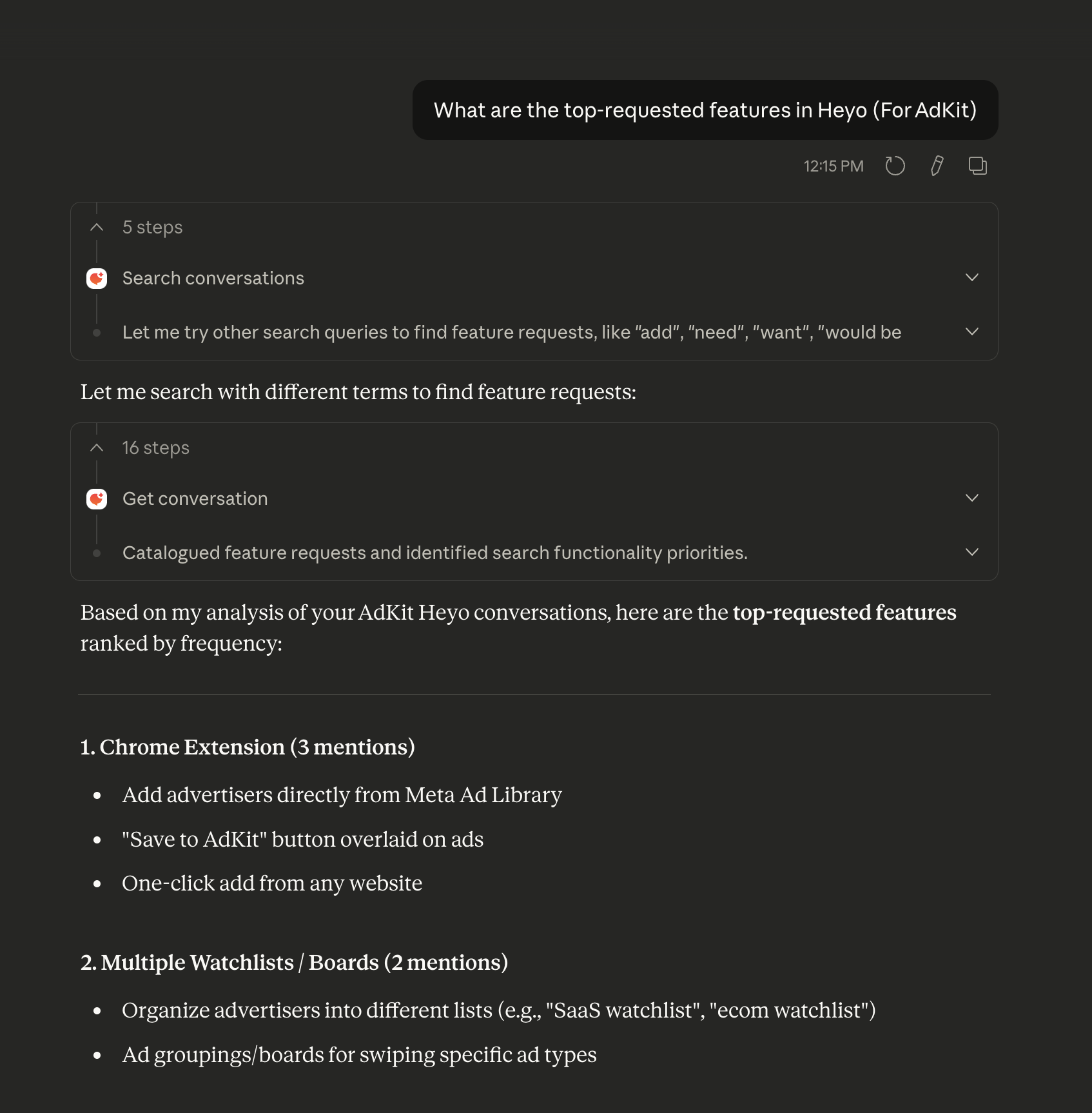Expand the 'Catalogued feature requests' step chevron
This screenshot has height=1113, width=1092.
pyautogui.click(x=971, y=553)
